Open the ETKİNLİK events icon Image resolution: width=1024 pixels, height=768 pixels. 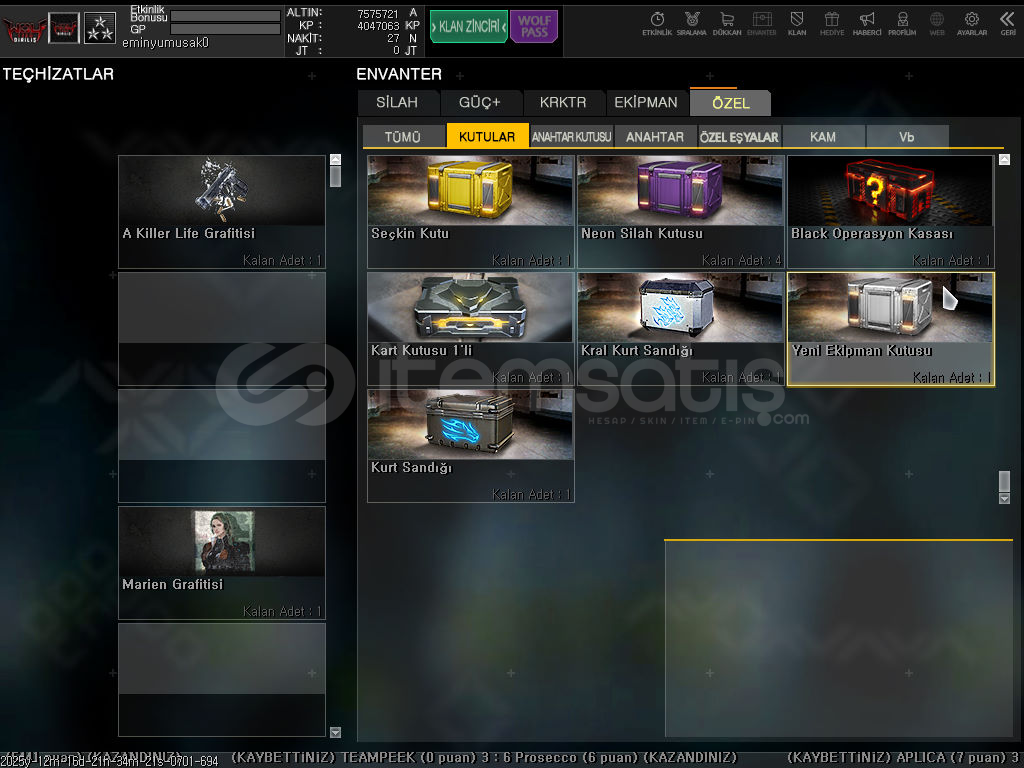pyautogui.click(x=657, y=24)
